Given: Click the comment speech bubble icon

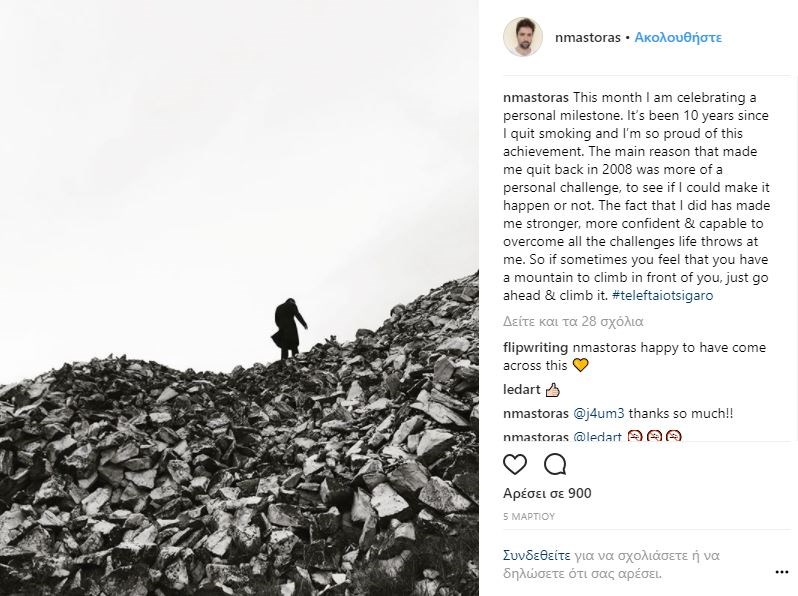Looking at the screenshot, I should click(x=555, y=465).
